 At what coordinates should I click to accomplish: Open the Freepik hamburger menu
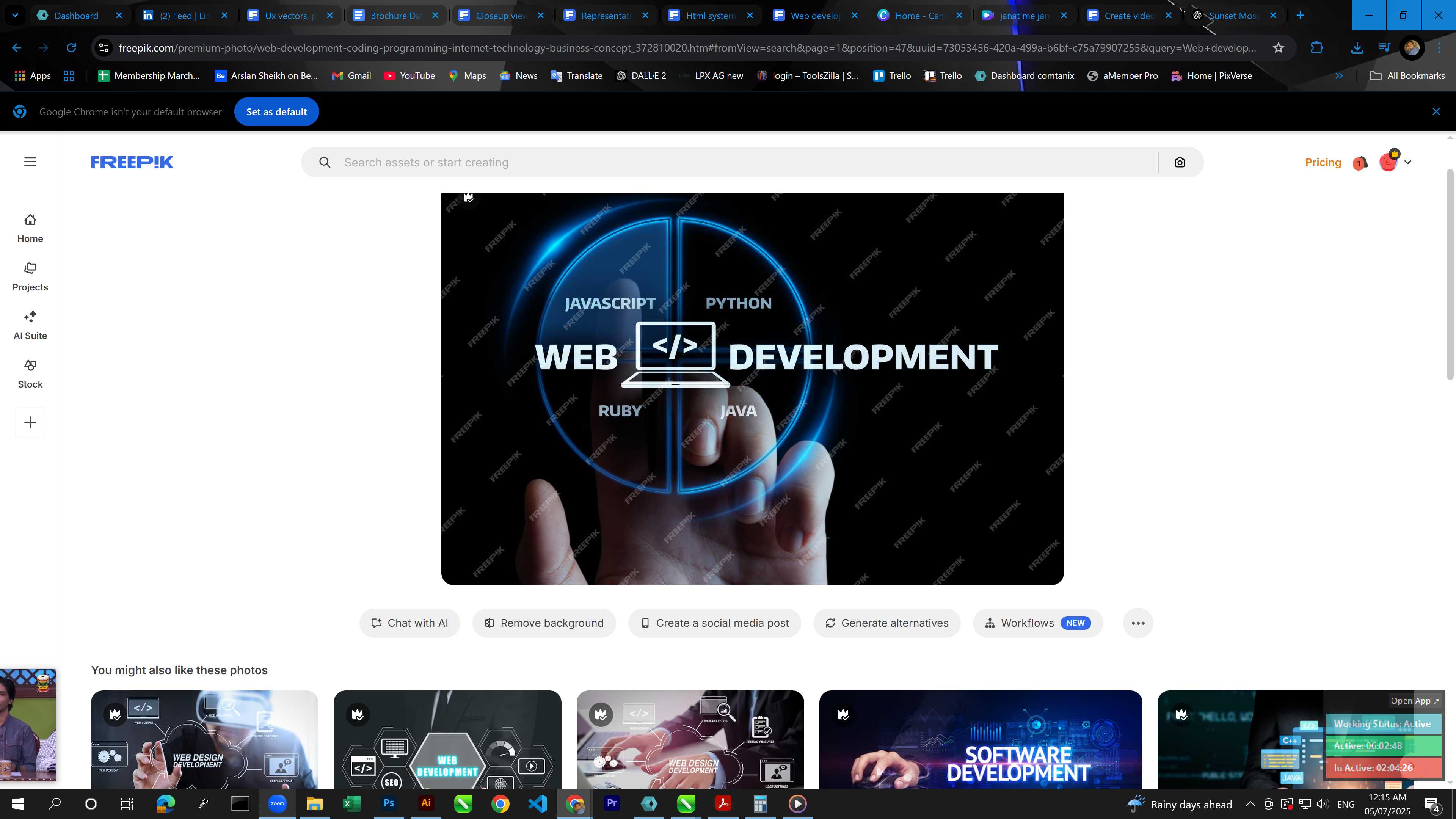(30, 162)
